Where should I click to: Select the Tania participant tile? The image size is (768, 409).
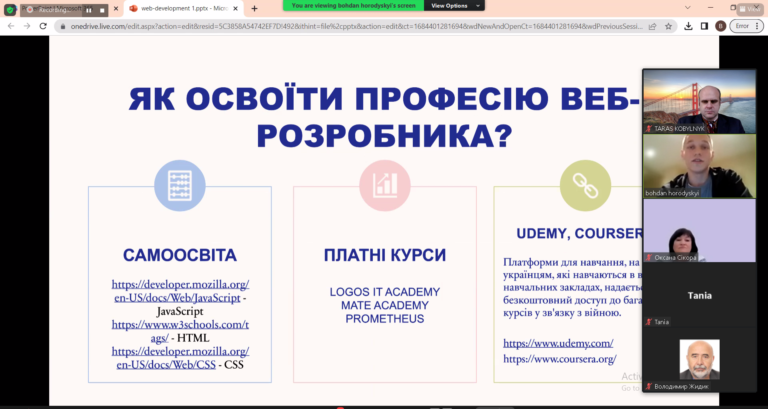point(698,297)
